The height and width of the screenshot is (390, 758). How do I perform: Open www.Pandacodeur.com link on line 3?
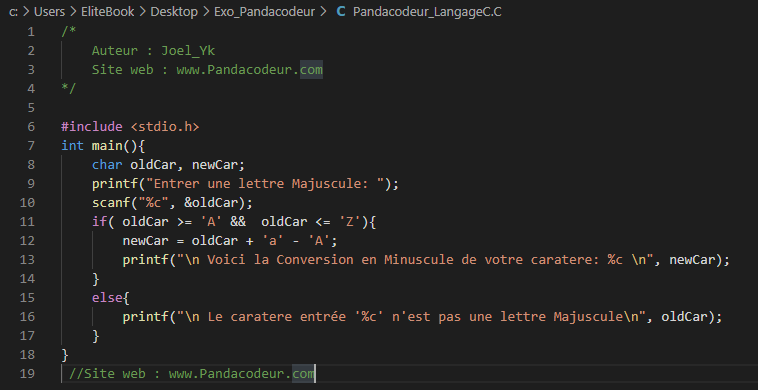click(x=249, y=70)
